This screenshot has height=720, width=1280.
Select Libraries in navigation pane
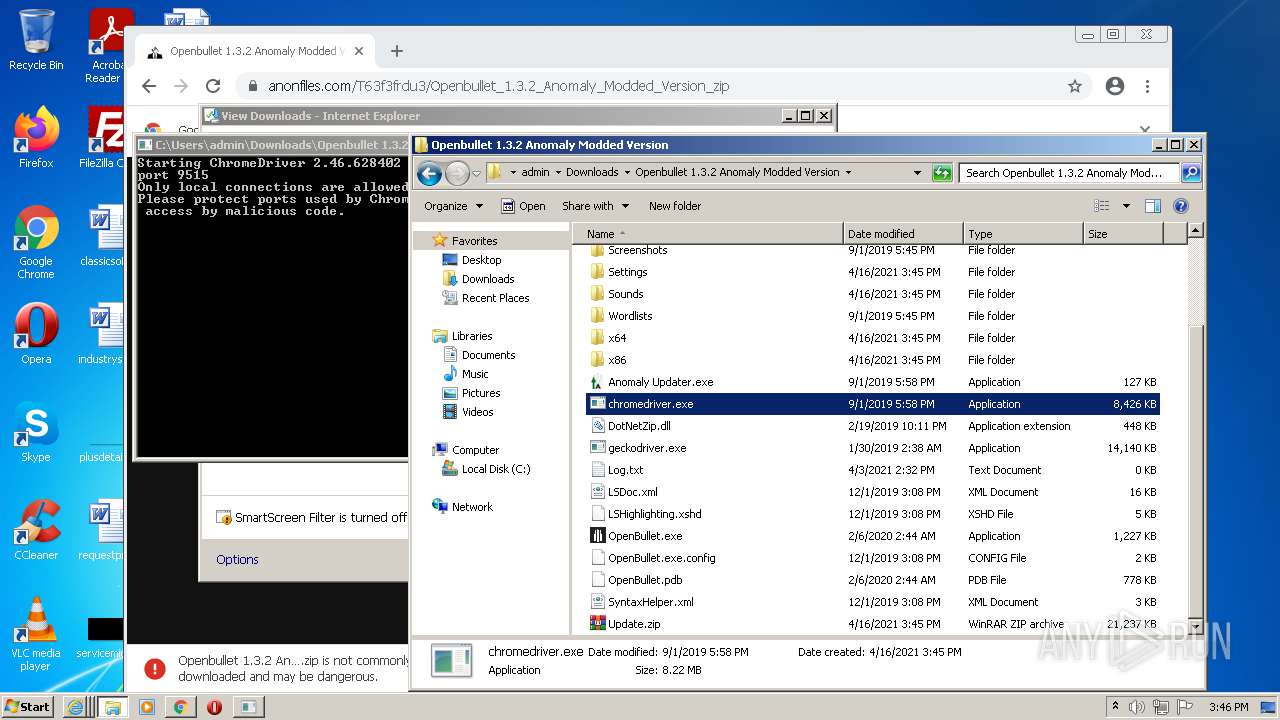[471, 336]
